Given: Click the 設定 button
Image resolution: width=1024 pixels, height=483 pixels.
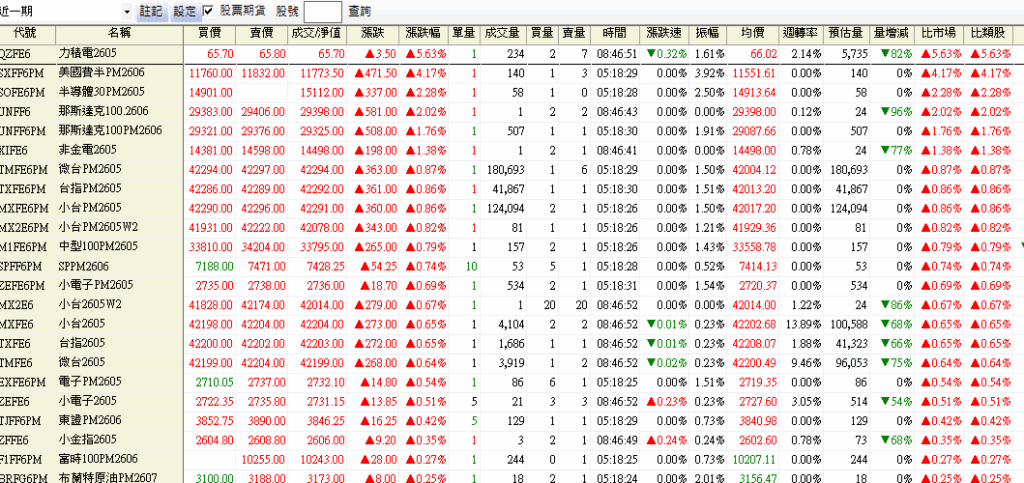Looking at the screenshot, I should pos(184,11).
